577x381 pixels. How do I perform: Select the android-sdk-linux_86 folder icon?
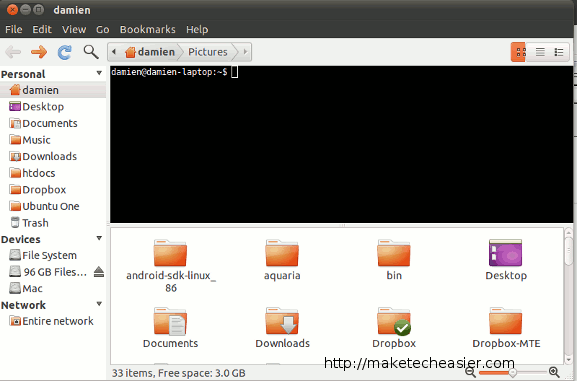170,253
